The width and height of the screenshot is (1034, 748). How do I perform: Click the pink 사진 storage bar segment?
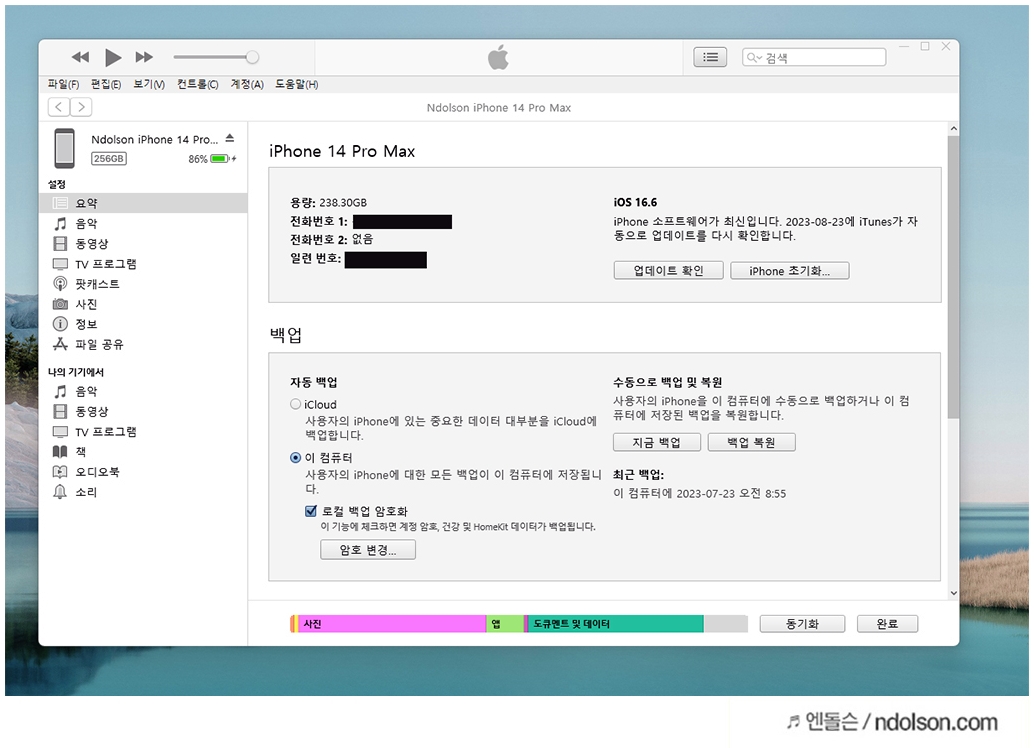tap(392, 623)
